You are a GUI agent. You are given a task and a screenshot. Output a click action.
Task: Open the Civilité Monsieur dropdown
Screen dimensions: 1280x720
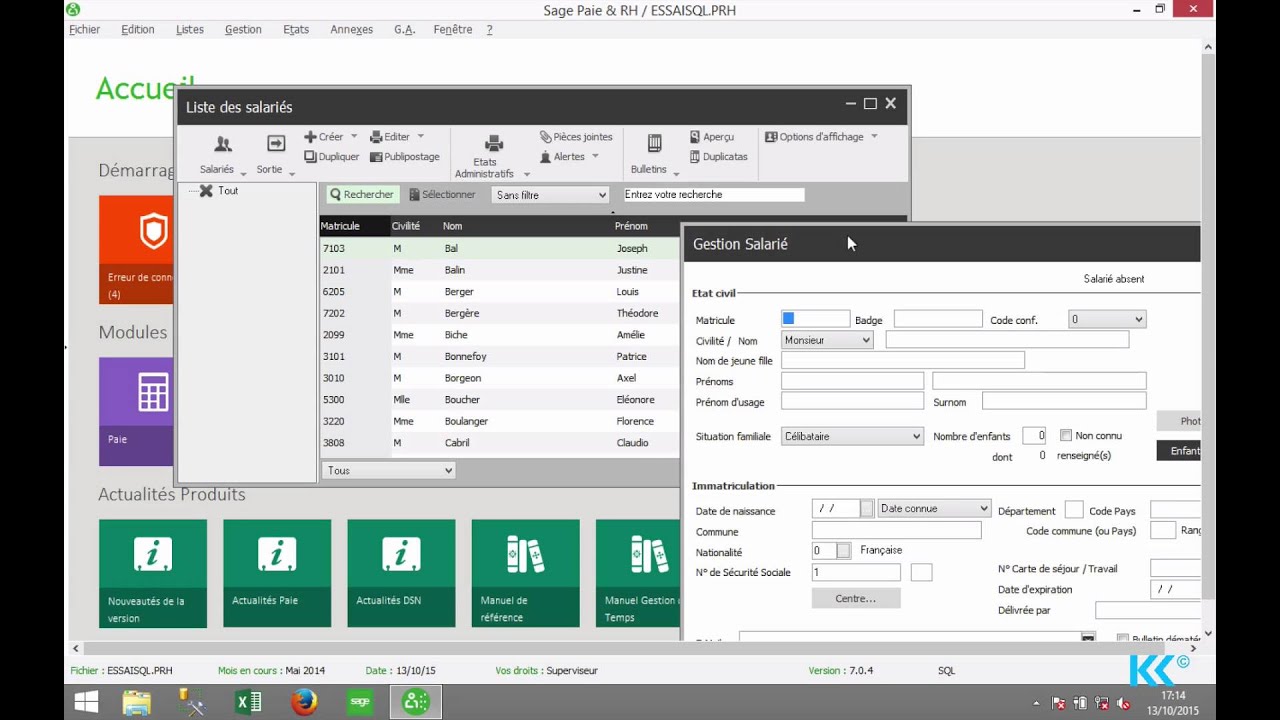point(827,340)
